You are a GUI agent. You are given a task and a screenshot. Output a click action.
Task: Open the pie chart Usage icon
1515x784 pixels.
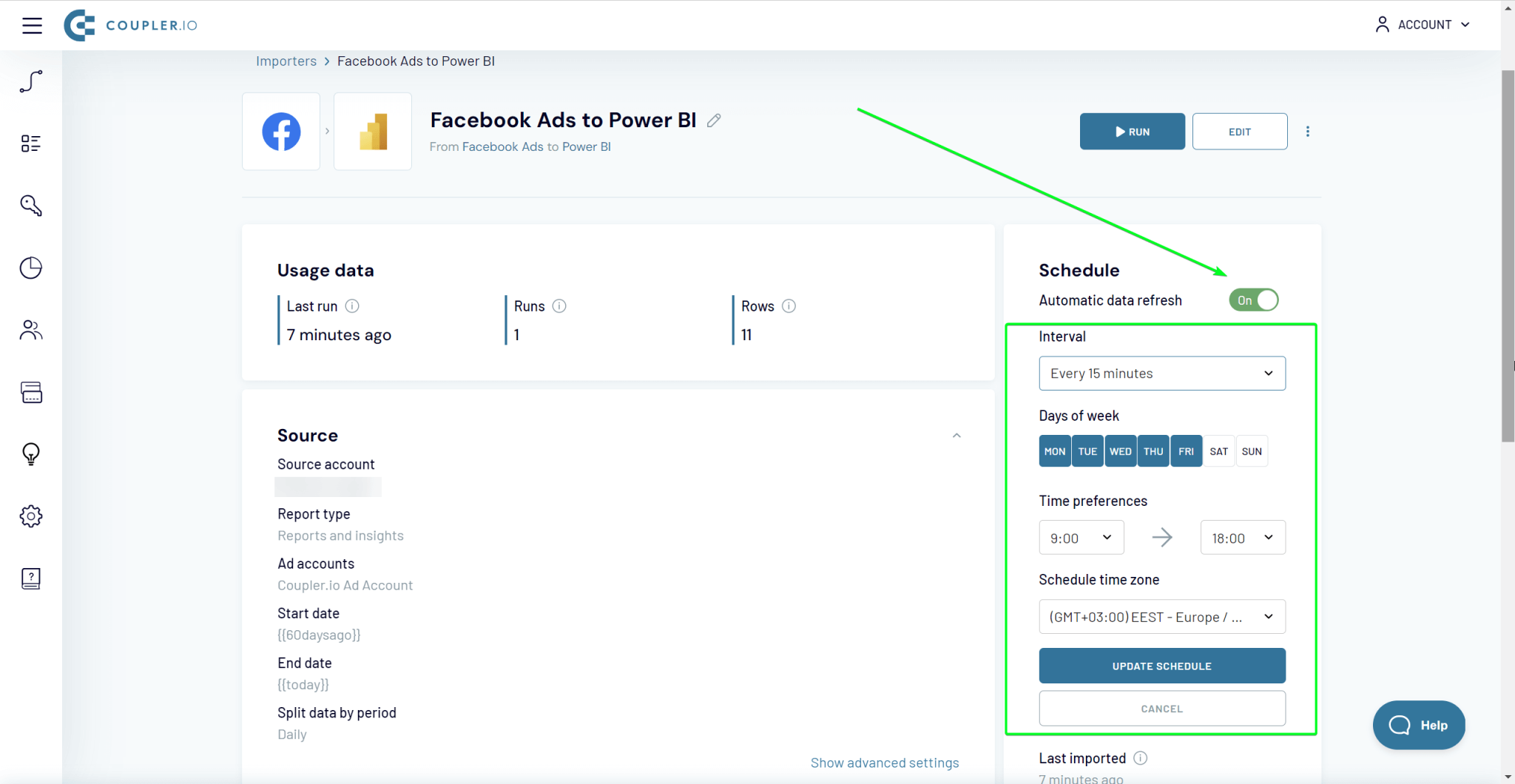click(30, 268)
